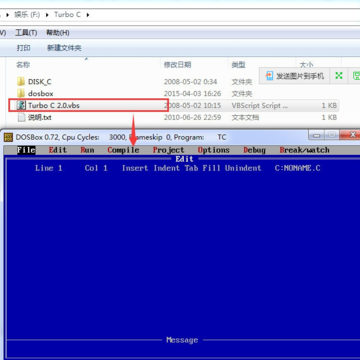Select the dosbox folder icon
360x360 pixels.
coord(21,94)
